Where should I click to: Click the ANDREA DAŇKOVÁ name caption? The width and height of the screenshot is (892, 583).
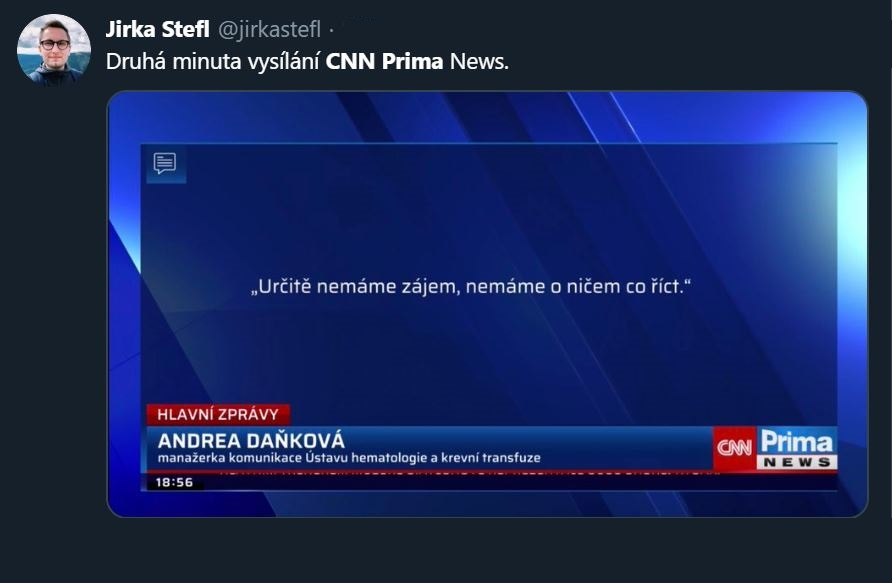[251, 441]
